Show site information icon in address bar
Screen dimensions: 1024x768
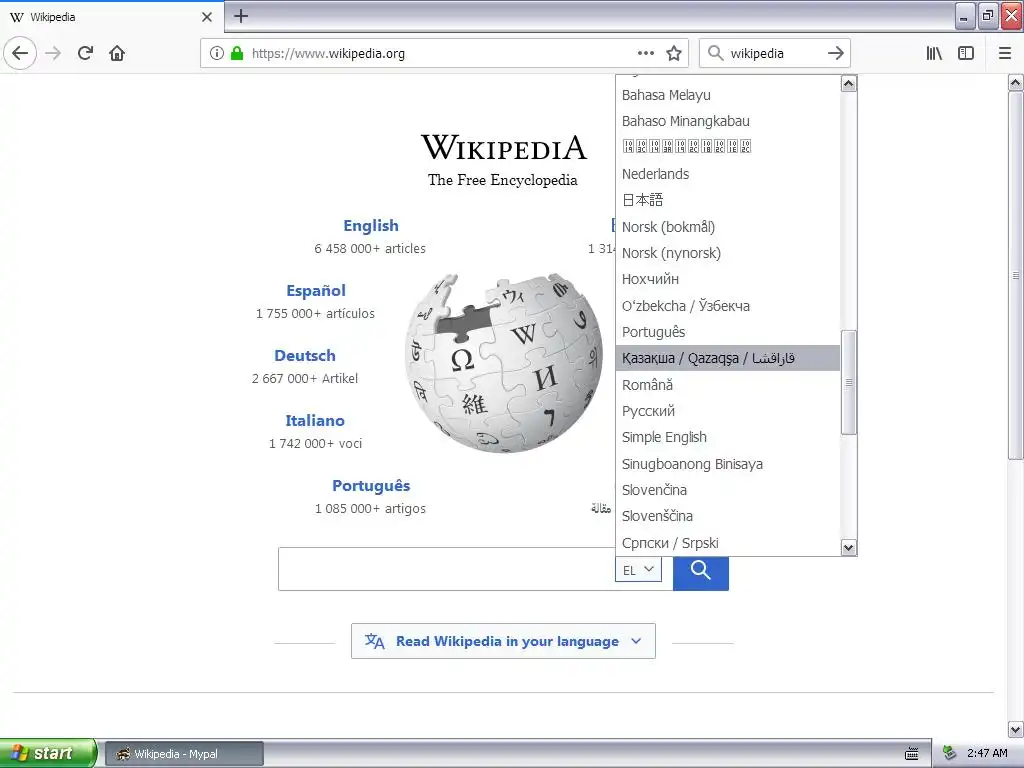click(x=217, y=53)
